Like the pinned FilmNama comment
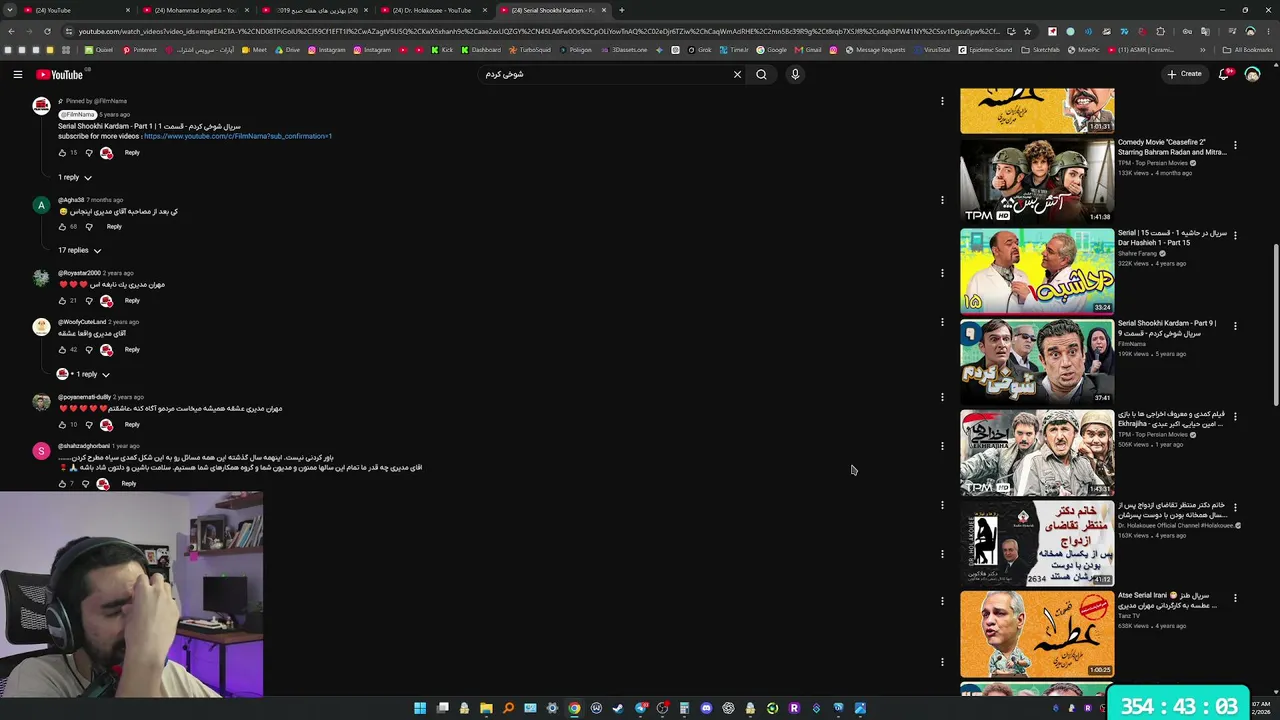Screen dimensions: 1280x720 click(x=62, y=153)
